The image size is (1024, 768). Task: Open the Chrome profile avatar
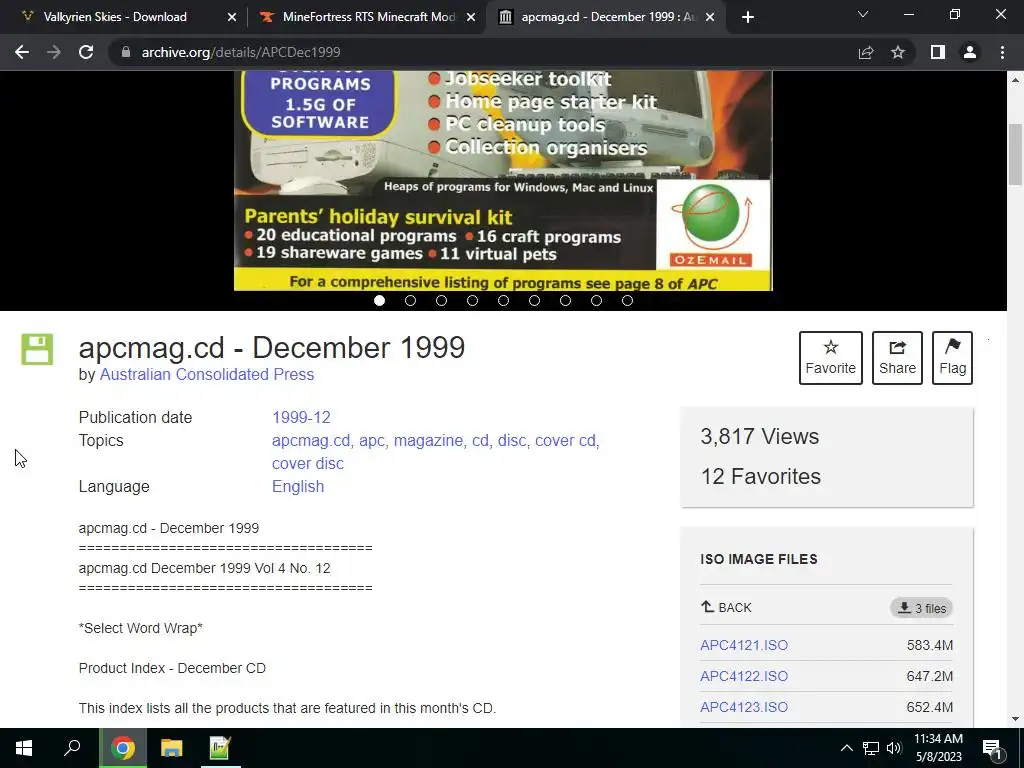[970, 52]
